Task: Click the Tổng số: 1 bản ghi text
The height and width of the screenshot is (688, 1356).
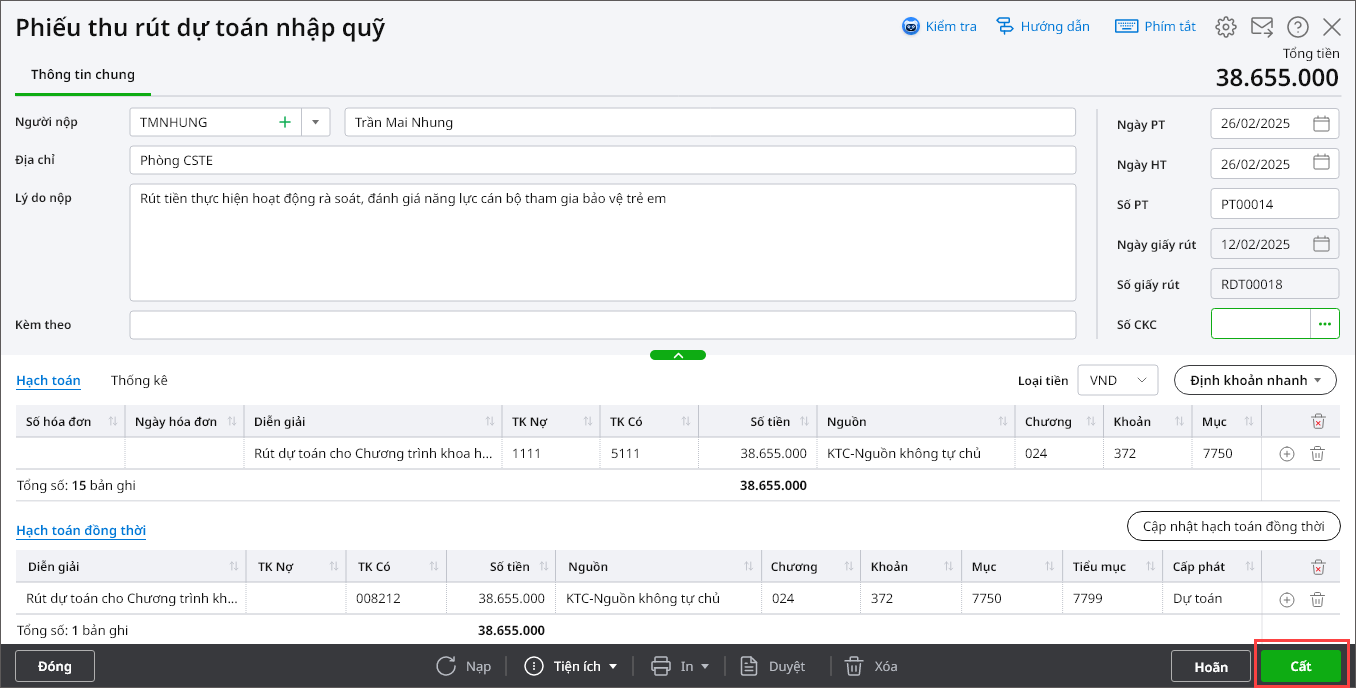Action: point(72,630)
